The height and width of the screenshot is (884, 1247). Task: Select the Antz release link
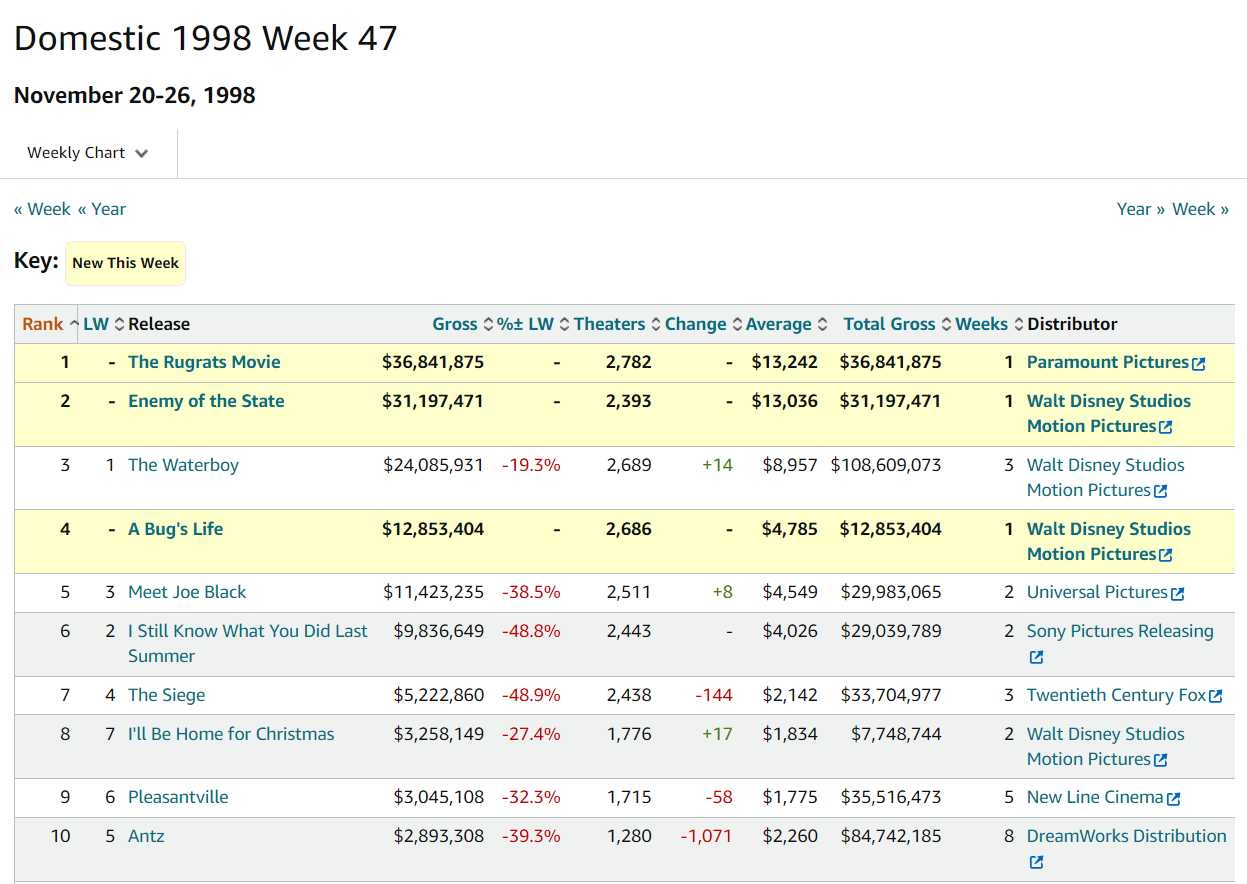[x=146, y=836]
